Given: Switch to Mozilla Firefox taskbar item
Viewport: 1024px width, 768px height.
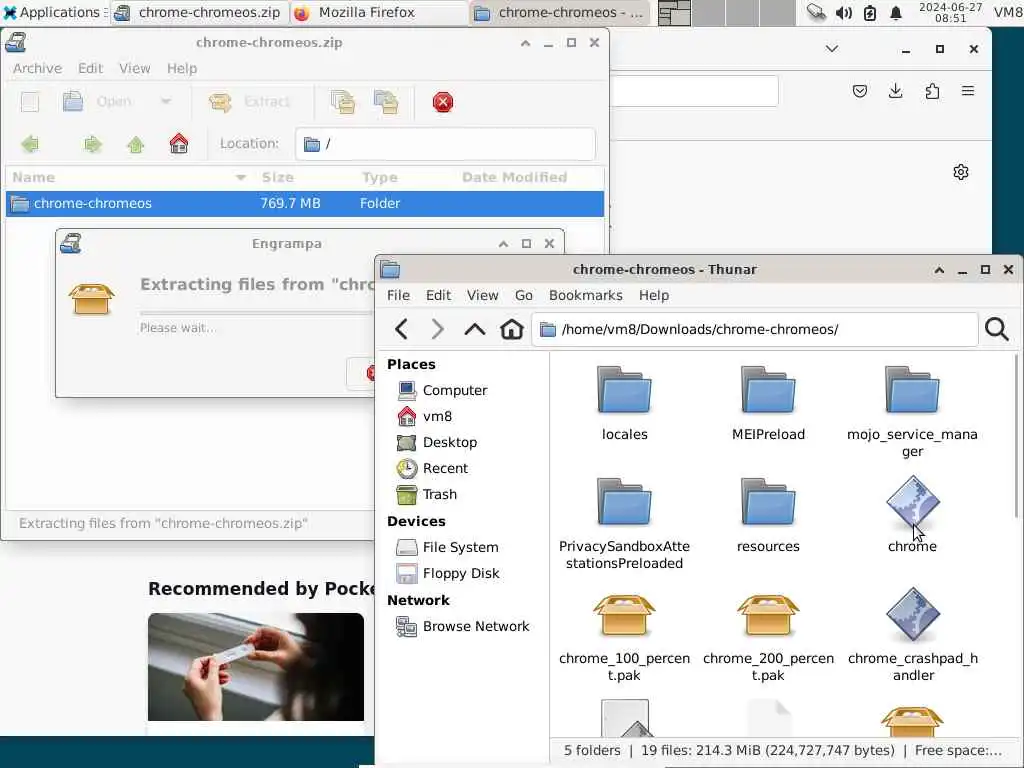Looking at the screenshot, I should click(x=379, y=12).
